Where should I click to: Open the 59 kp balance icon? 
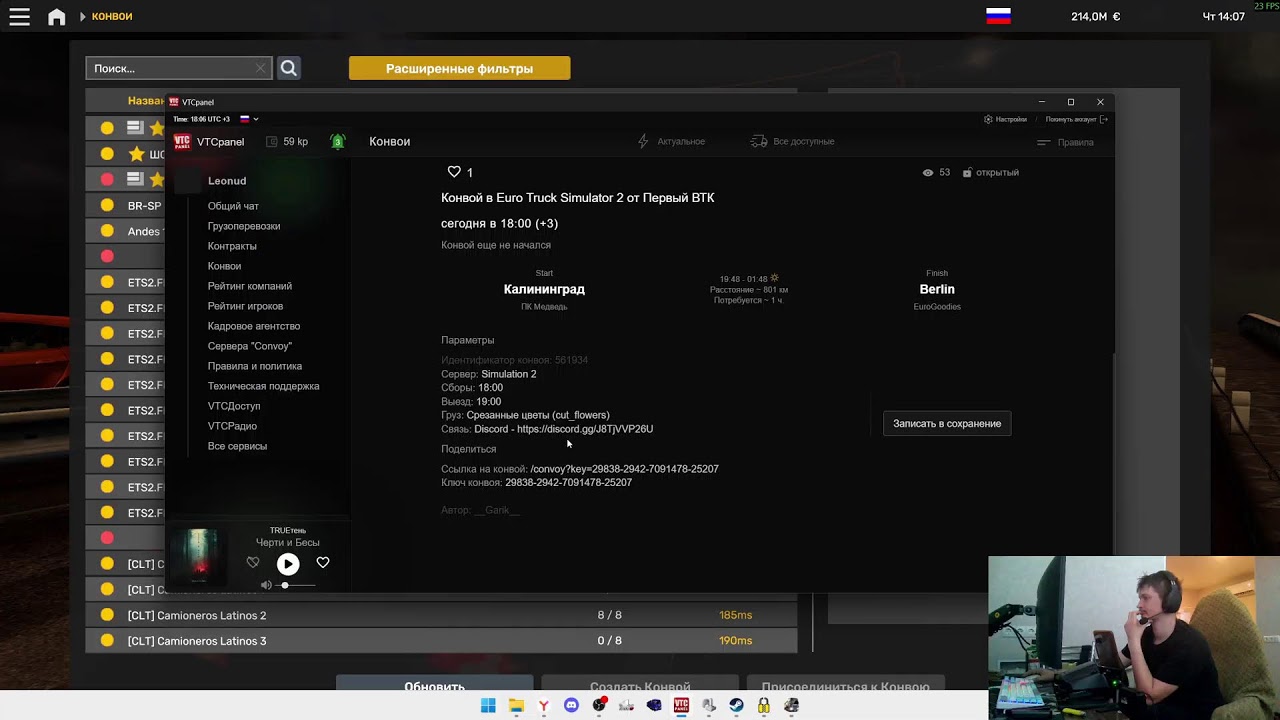(x=272, y=142)
